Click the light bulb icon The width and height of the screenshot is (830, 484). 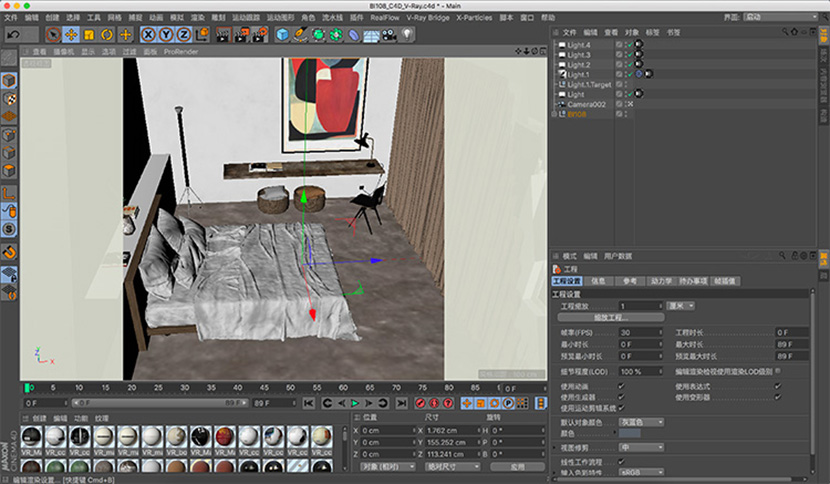point(408,35)
